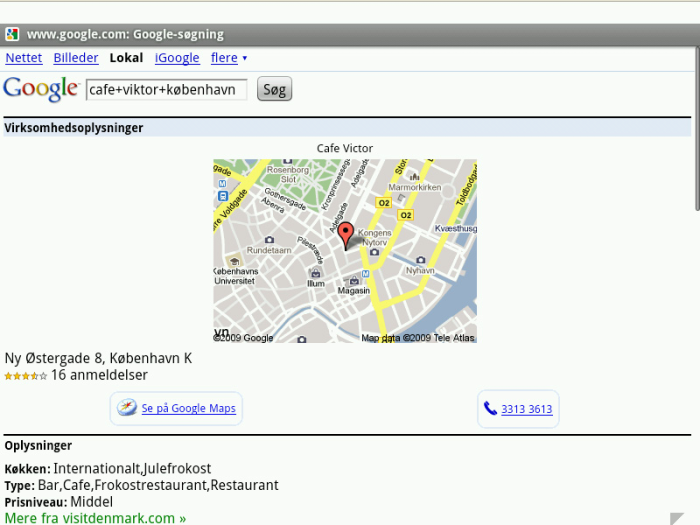
Task: Expand the flere dropdown arrow
Action: [x=245, y=58]
